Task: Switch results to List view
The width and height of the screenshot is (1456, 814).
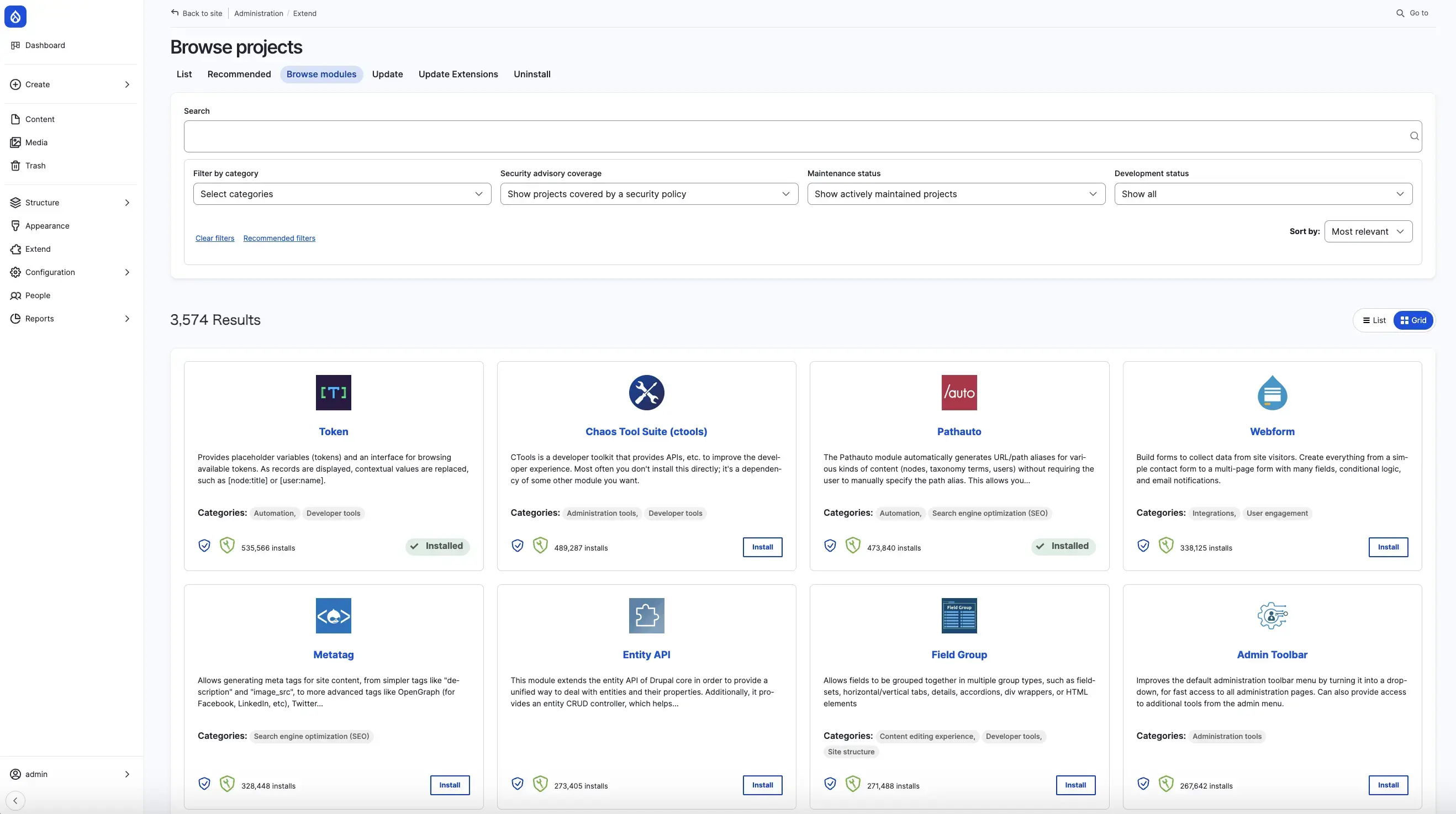Action: pyautogui.click(x=1374, y=320)
